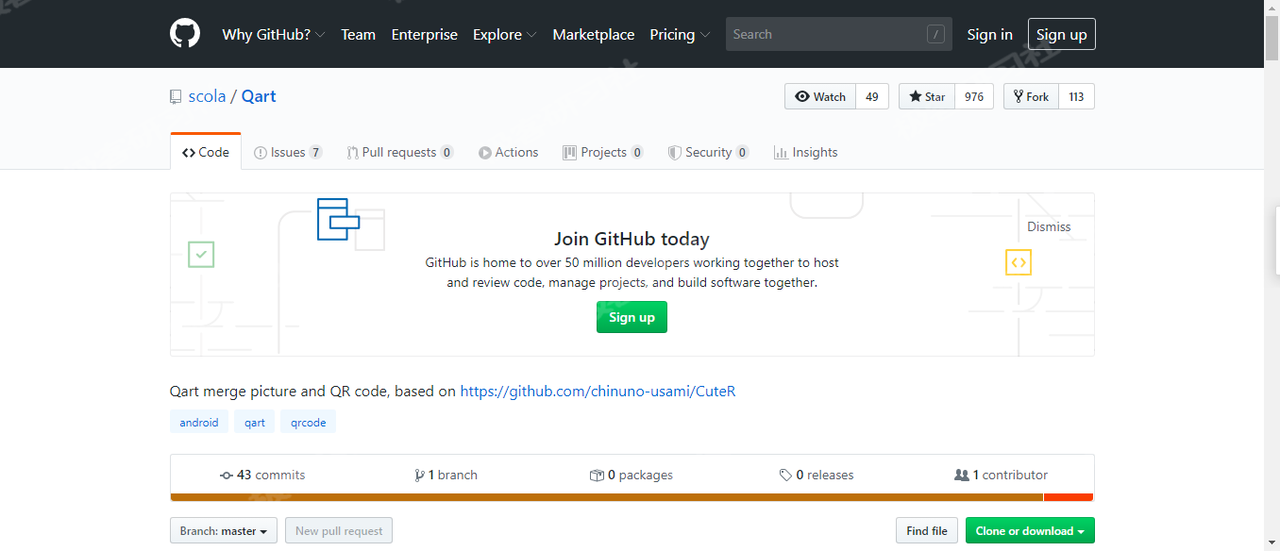Open the Security tab
The height and width of the screenshot is (551, 1280).
point(708,152)
